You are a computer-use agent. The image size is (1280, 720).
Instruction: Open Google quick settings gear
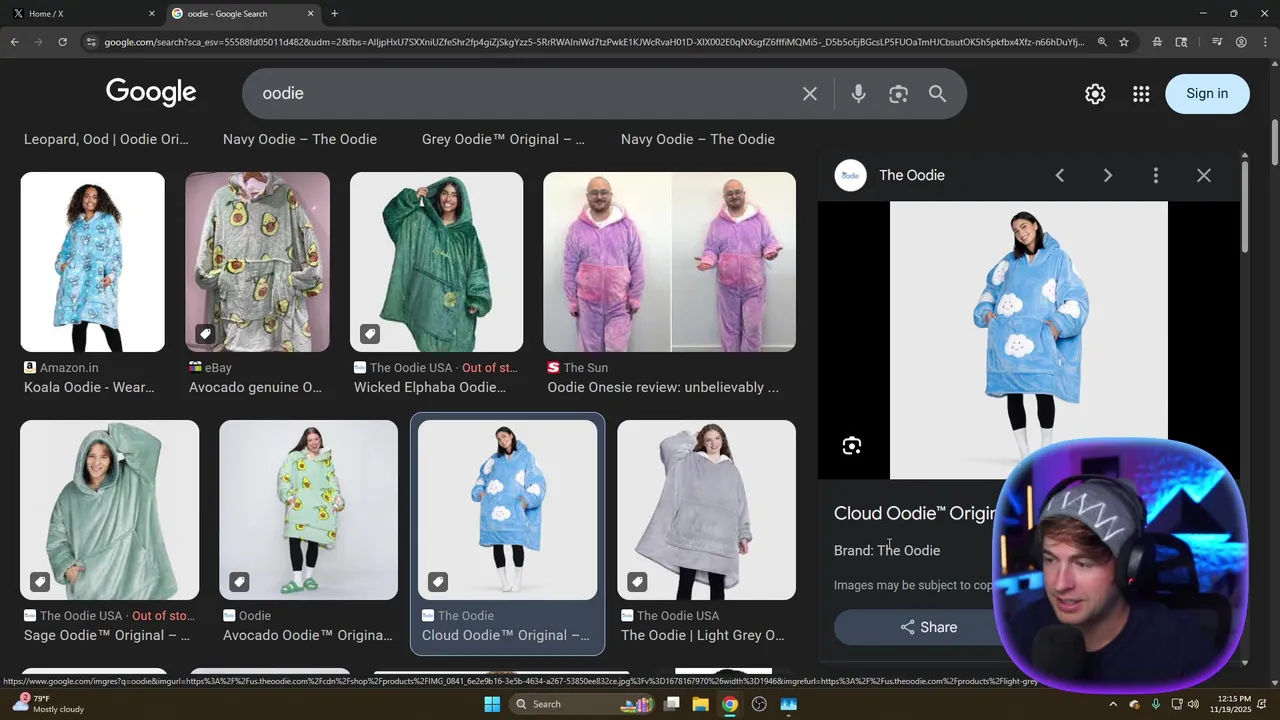(1095, 93)
